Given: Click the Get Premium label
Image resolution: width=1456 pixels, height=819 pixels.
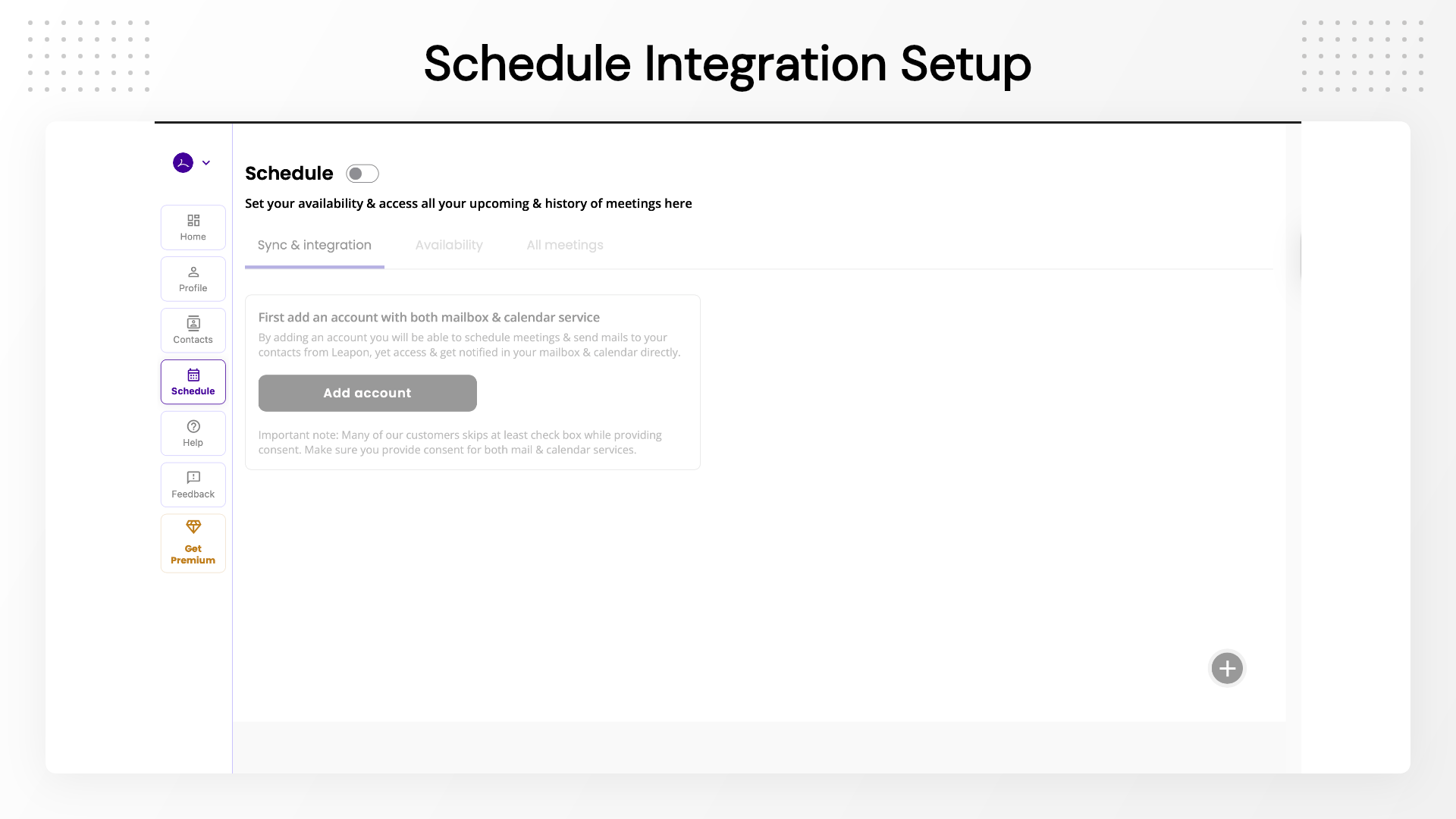Looking at the screenshot, I should pos(193,554).
